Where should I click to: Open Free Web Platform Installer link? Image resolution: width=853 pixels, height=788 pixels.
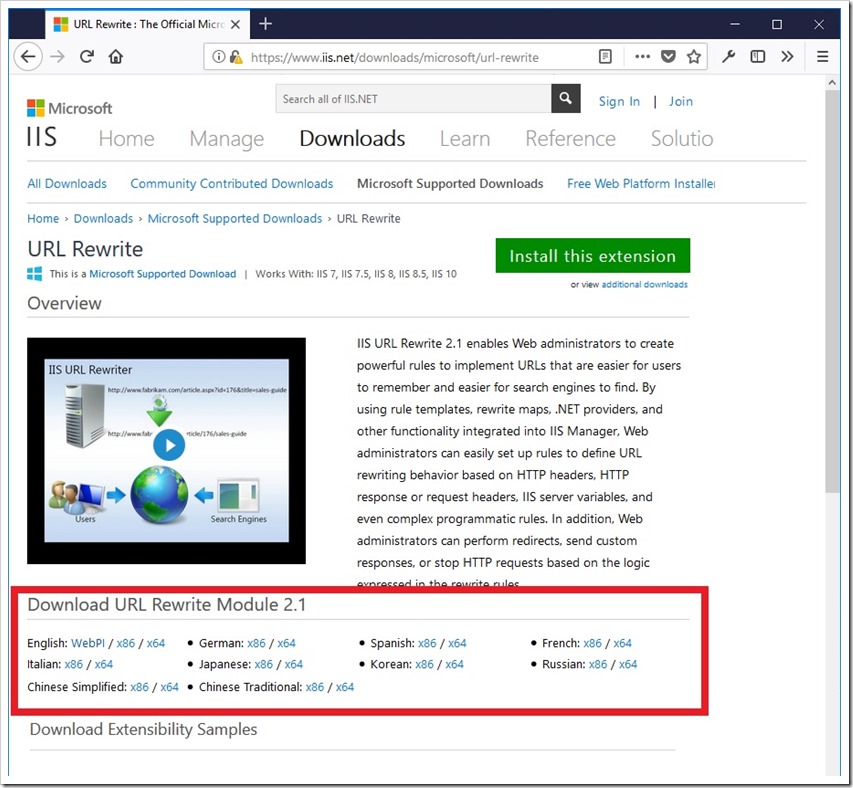point(641,184)
